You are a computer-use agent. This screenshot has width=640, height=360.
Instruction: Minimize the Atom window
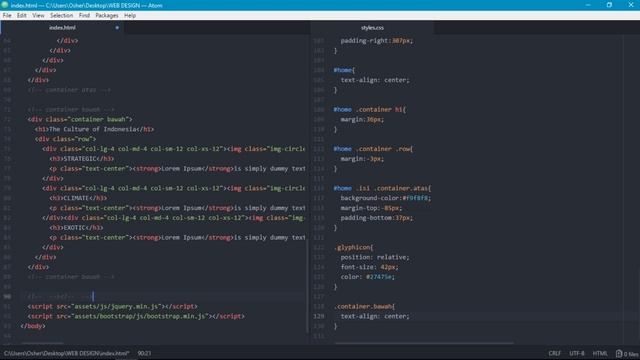[x=588, y=5]
